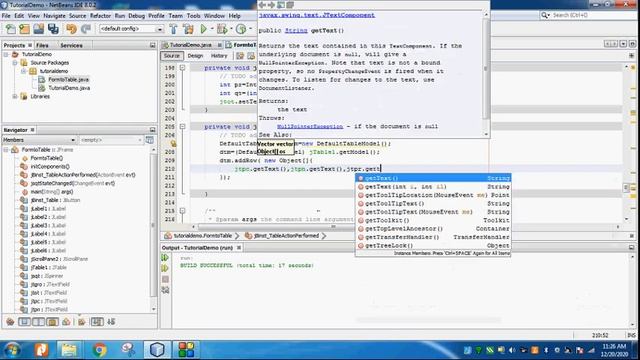Rerun via the top Output green arrow
Viewport: 640px width, 360px height.
click(x=165, y=258)
